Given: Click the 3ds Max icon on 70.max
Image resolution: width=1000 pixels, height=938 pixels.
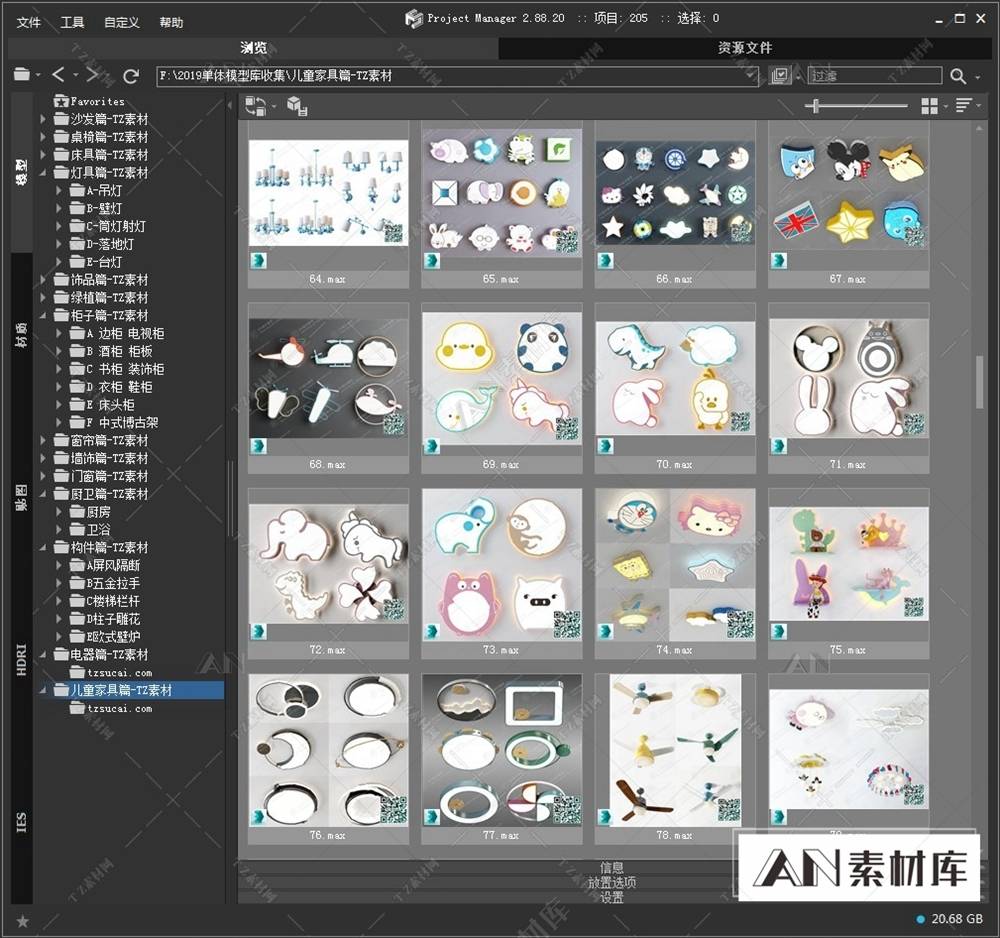Looking at the screenshot, I should (605, 446).
